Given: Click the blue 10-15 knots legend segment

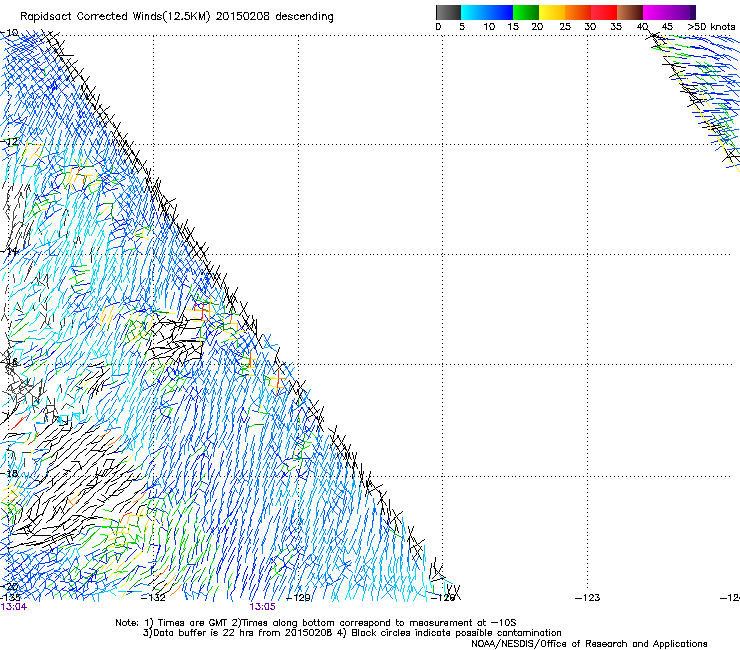Looking at the screenshot, I should [500, 12].
